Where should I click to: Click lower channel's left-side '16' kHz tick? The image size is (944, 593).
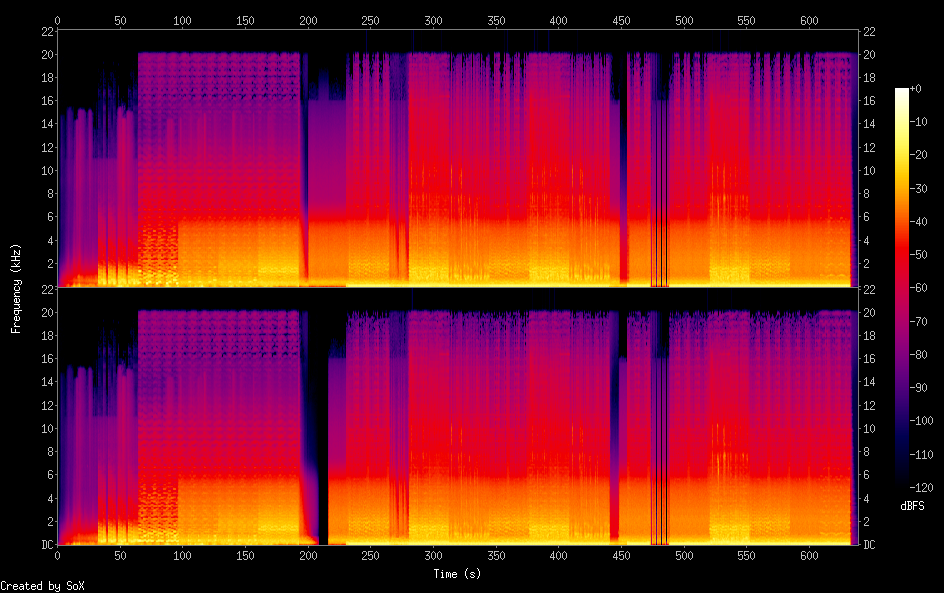tap(48, 359)
